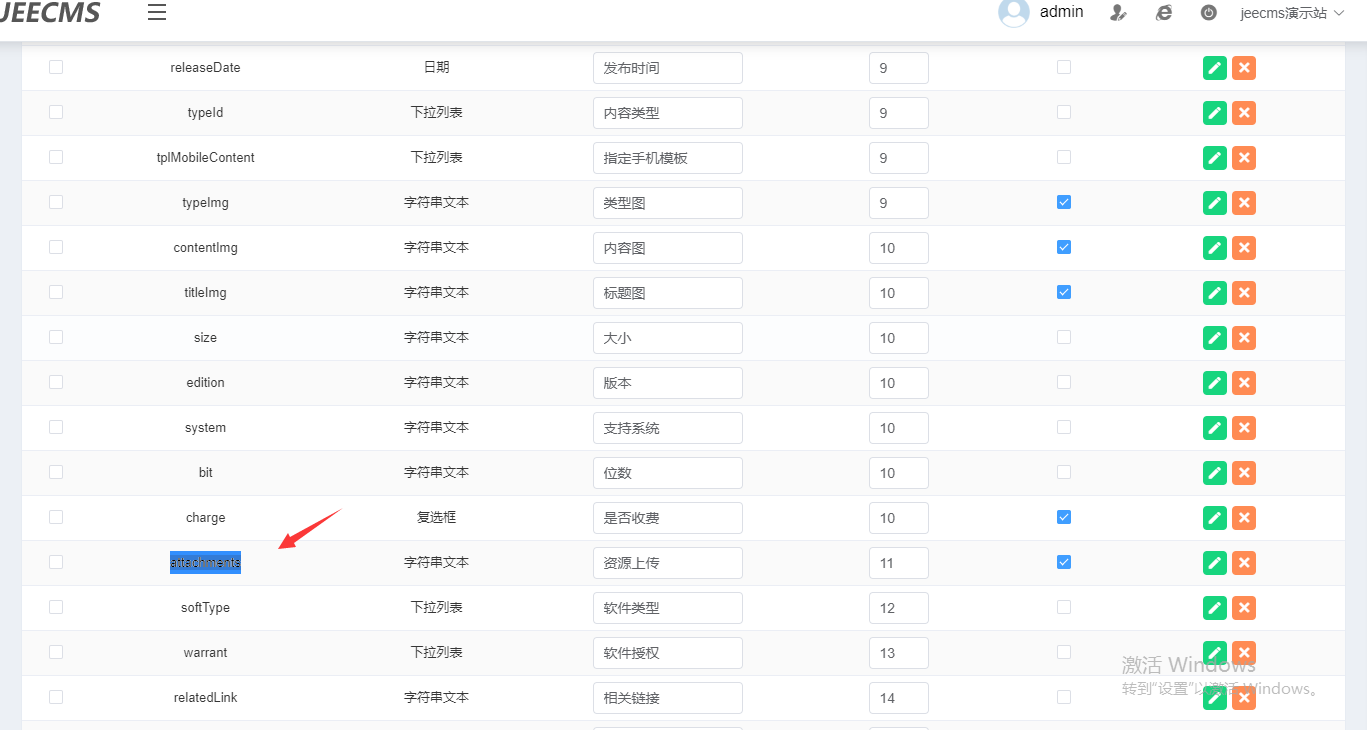The width and height of the screenshot is (1367, 730).
Task: Click the 内容类型 label field
Action: point(668,113)
